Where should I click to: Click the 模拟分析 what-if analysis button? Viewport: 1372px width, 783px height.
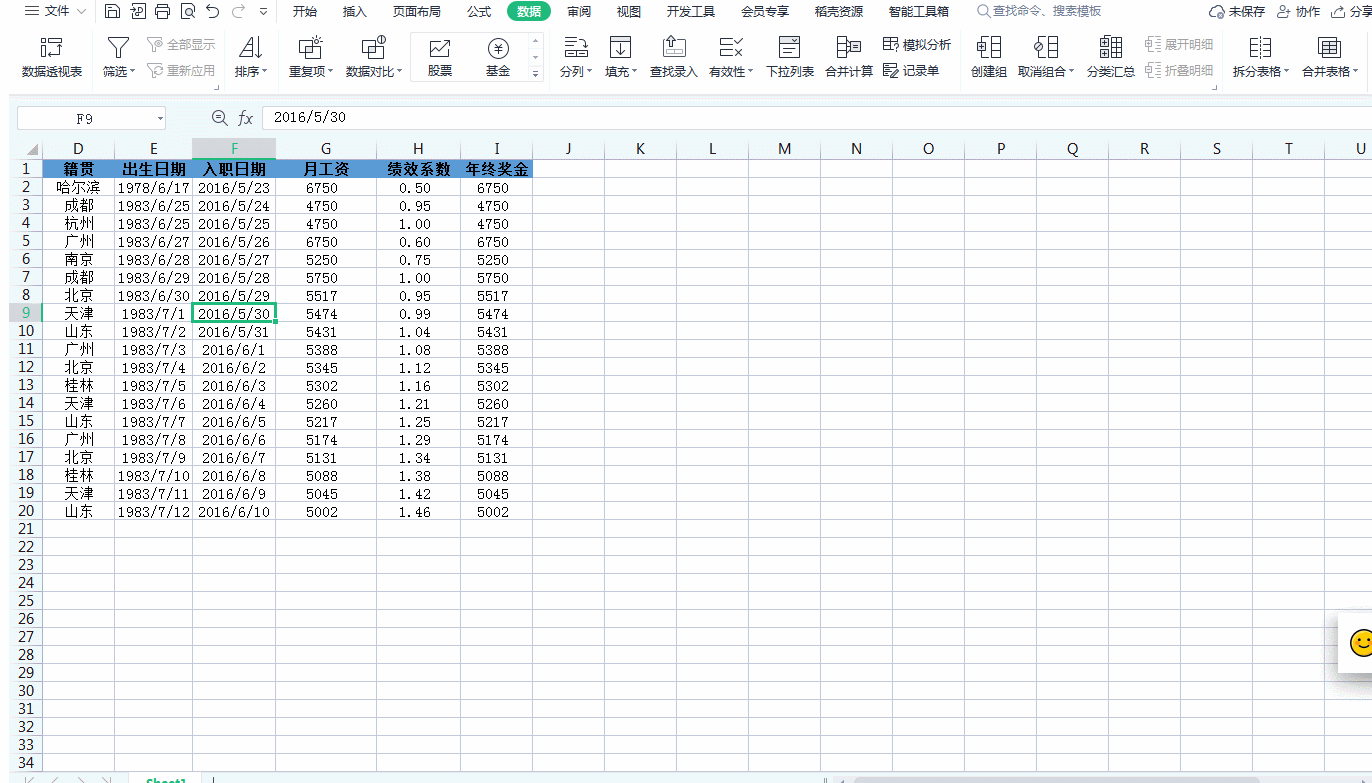click(917, 45)
